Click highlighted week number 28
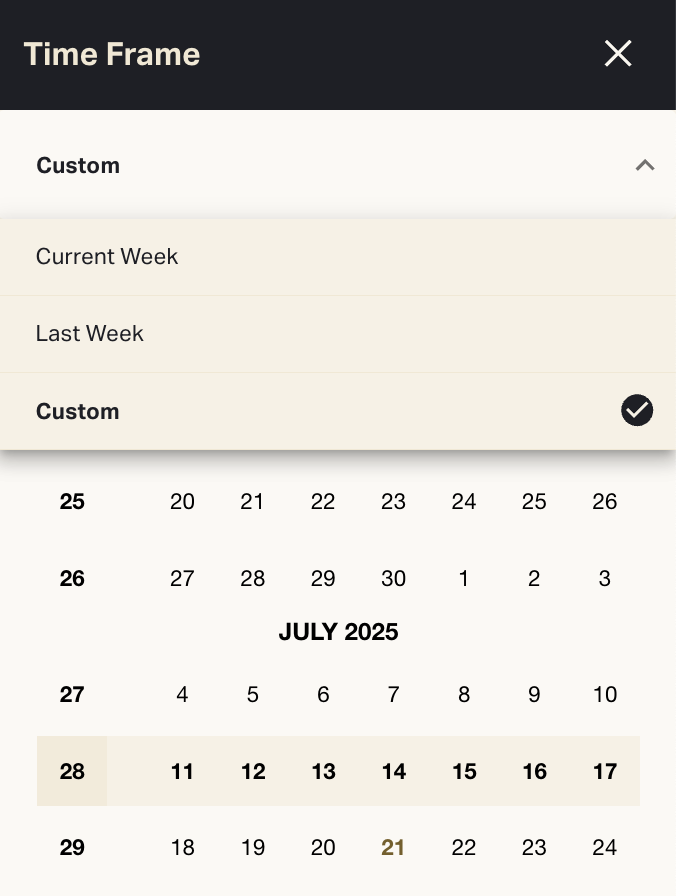Image resolution: width=676 pixels, height=896 pixels. 72,772
